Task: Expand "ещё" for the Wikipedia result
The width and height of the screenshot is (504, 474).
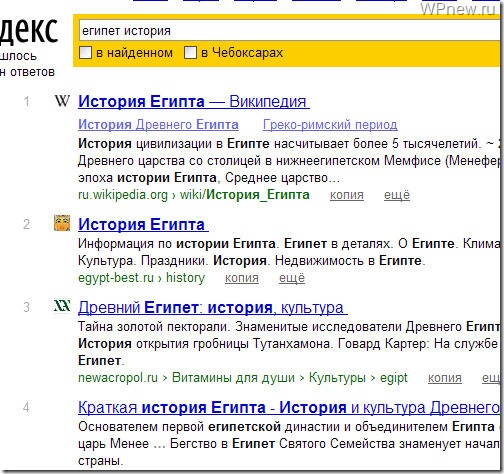Action: click(397, 195)
